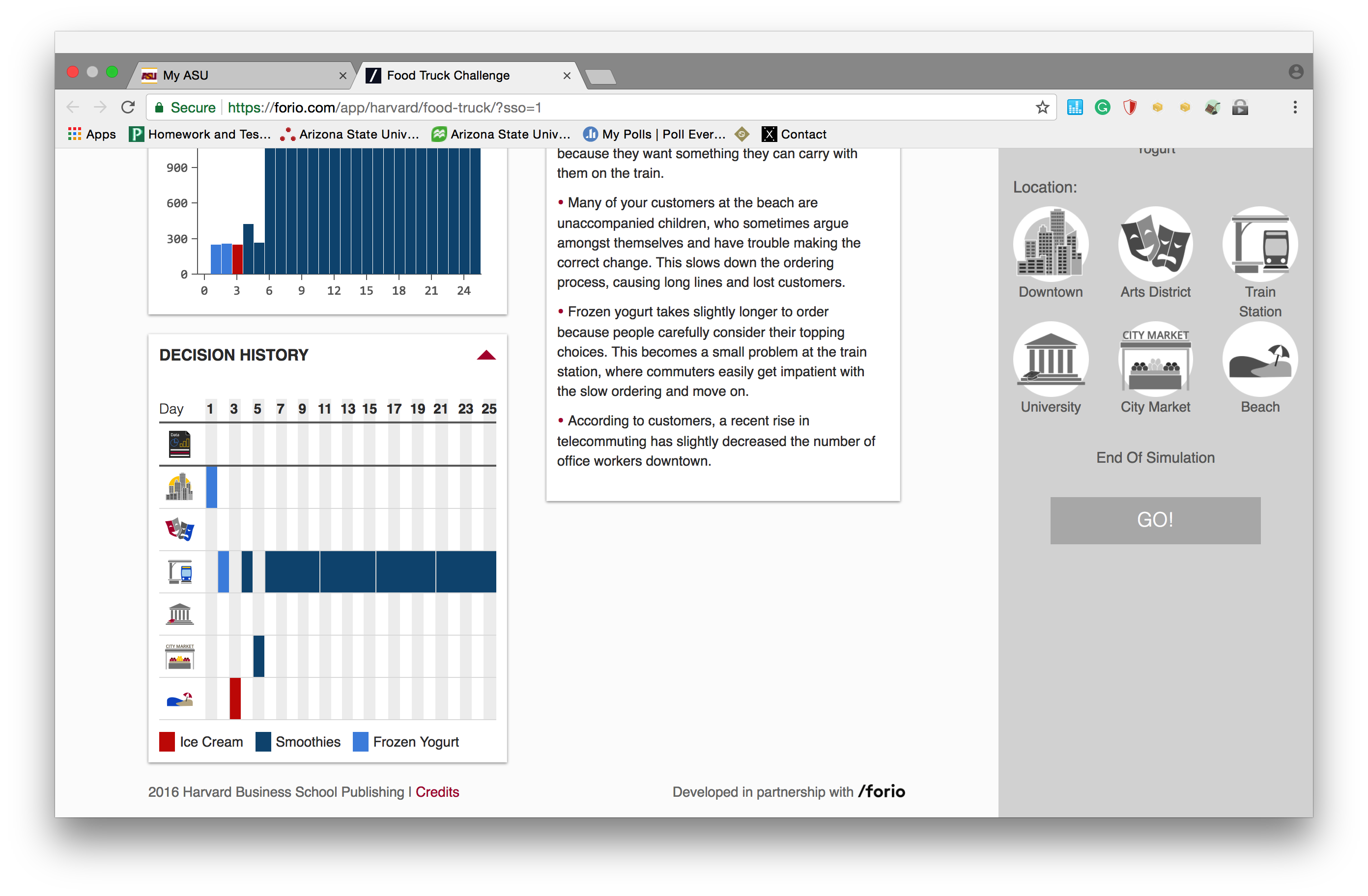Collapse the Decision History panel
The width and height of the screenshot is (1368, 896).
[x=486, y=355]
